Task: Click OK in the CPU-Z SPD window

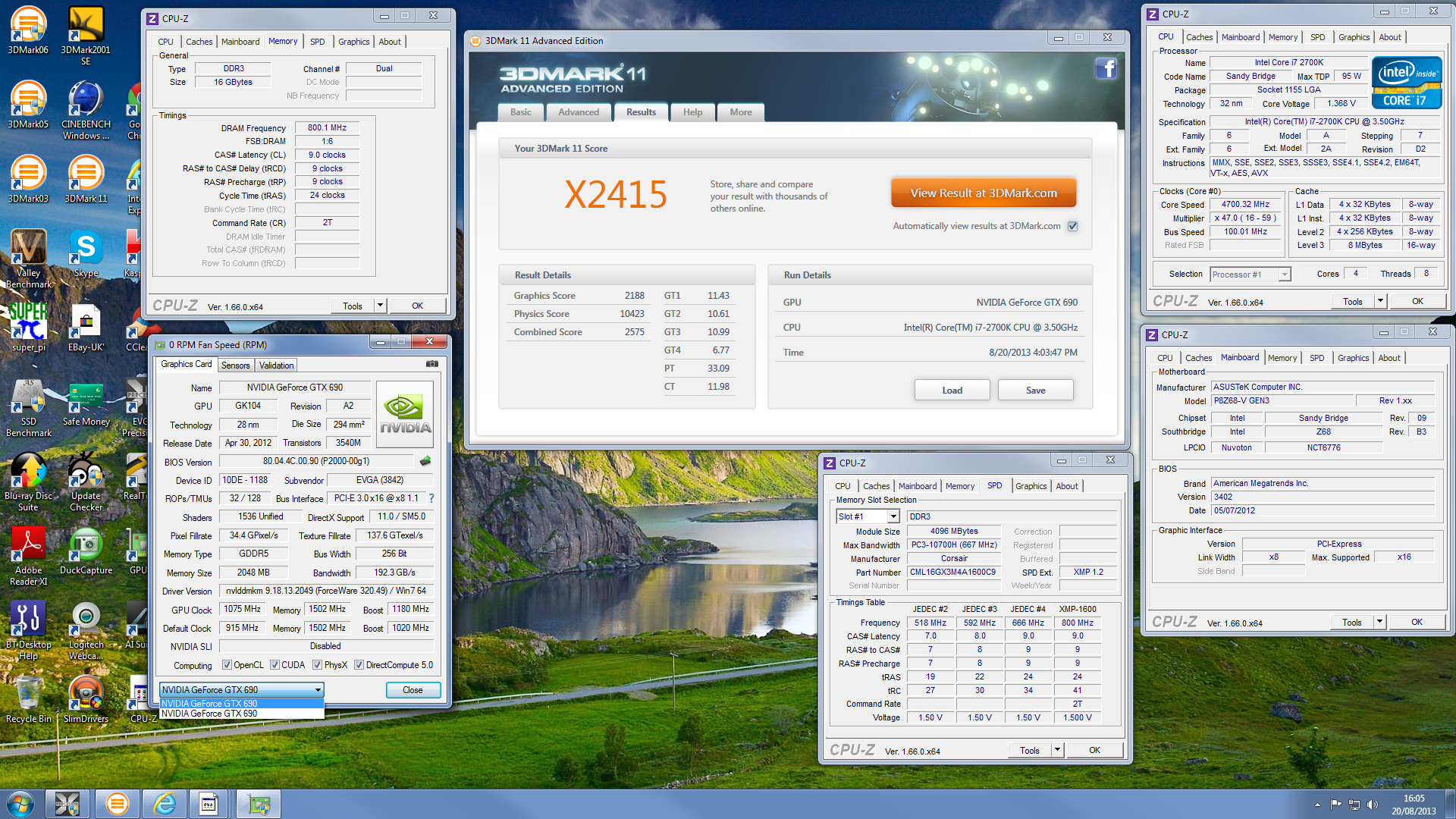Action: [x=1094, y=750]
